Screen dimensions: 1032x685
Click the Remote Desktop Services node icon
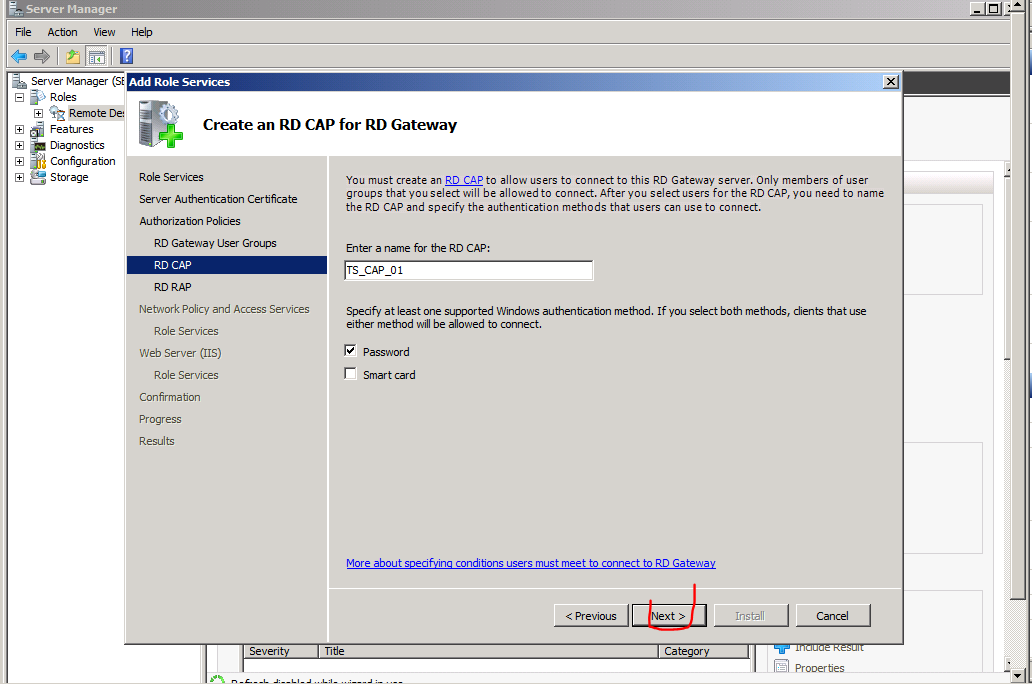click(57, 113)
